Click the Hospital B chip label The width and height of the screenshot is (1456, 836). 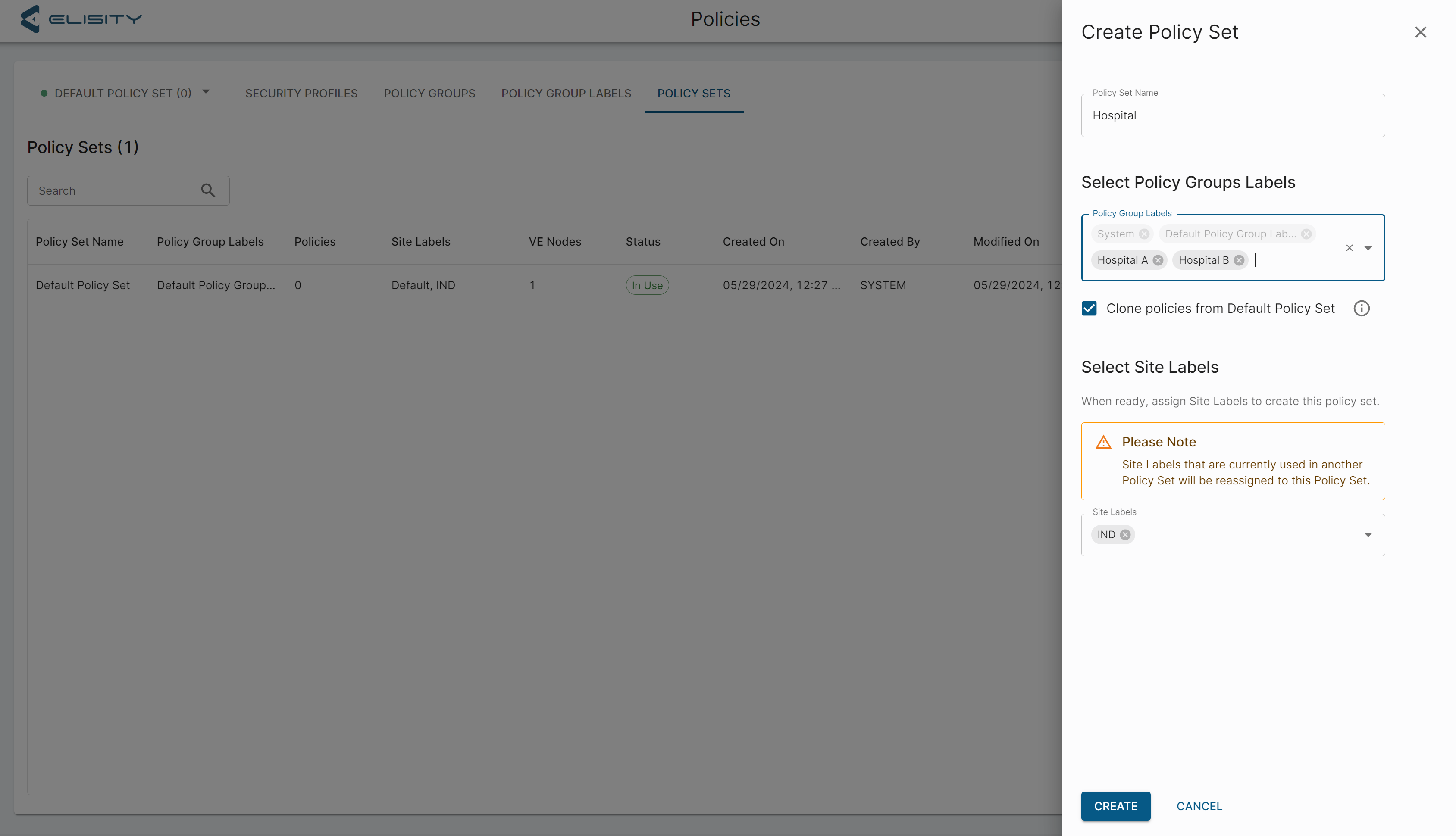(1203, 260)
